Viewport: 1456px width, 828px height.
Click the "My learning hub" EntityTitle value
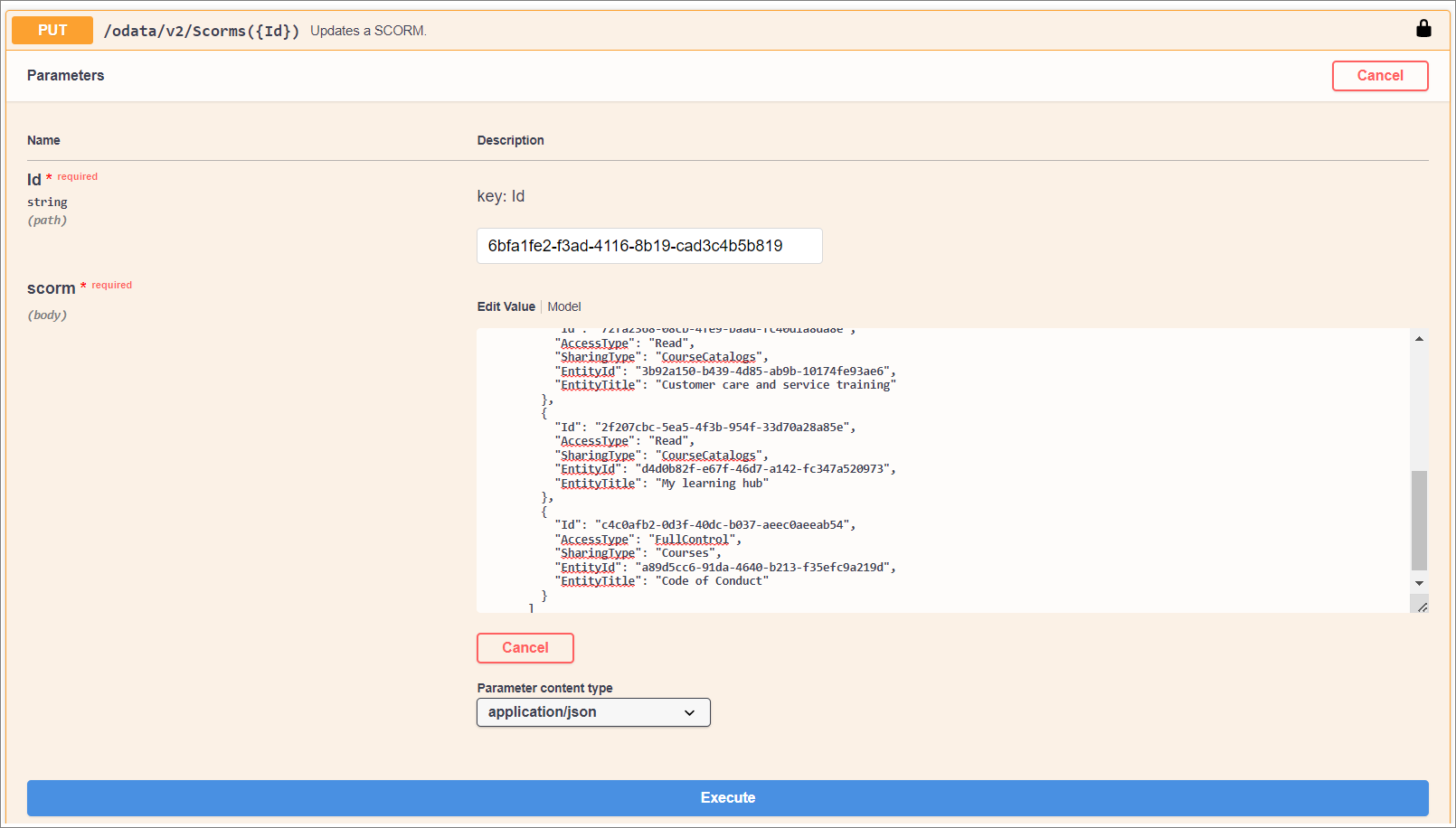click(x=712, y=484)
